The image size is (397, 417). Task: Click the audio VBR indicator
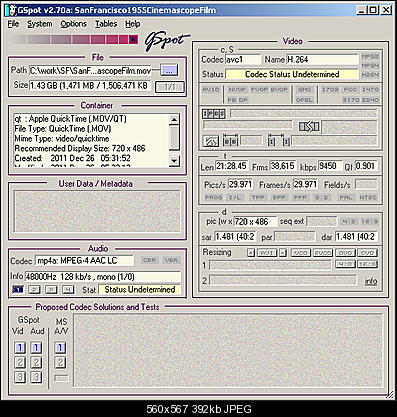pyautogui.click(x=171, y=260)
